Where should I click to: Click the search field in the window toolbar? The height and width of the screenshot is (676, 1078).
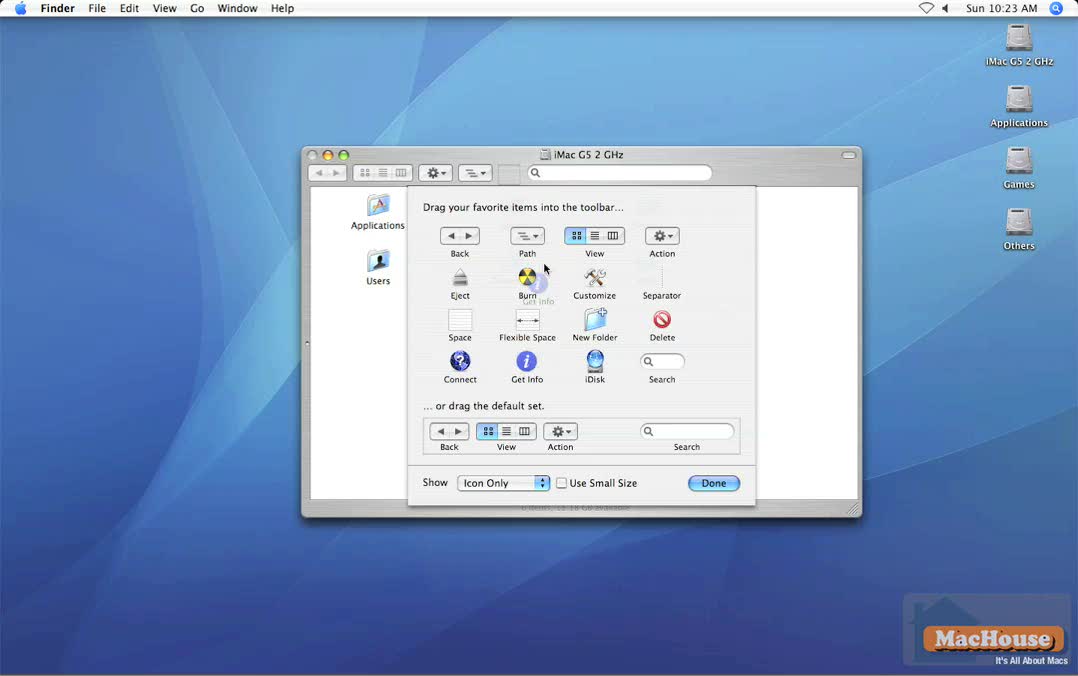click(619, 173)
